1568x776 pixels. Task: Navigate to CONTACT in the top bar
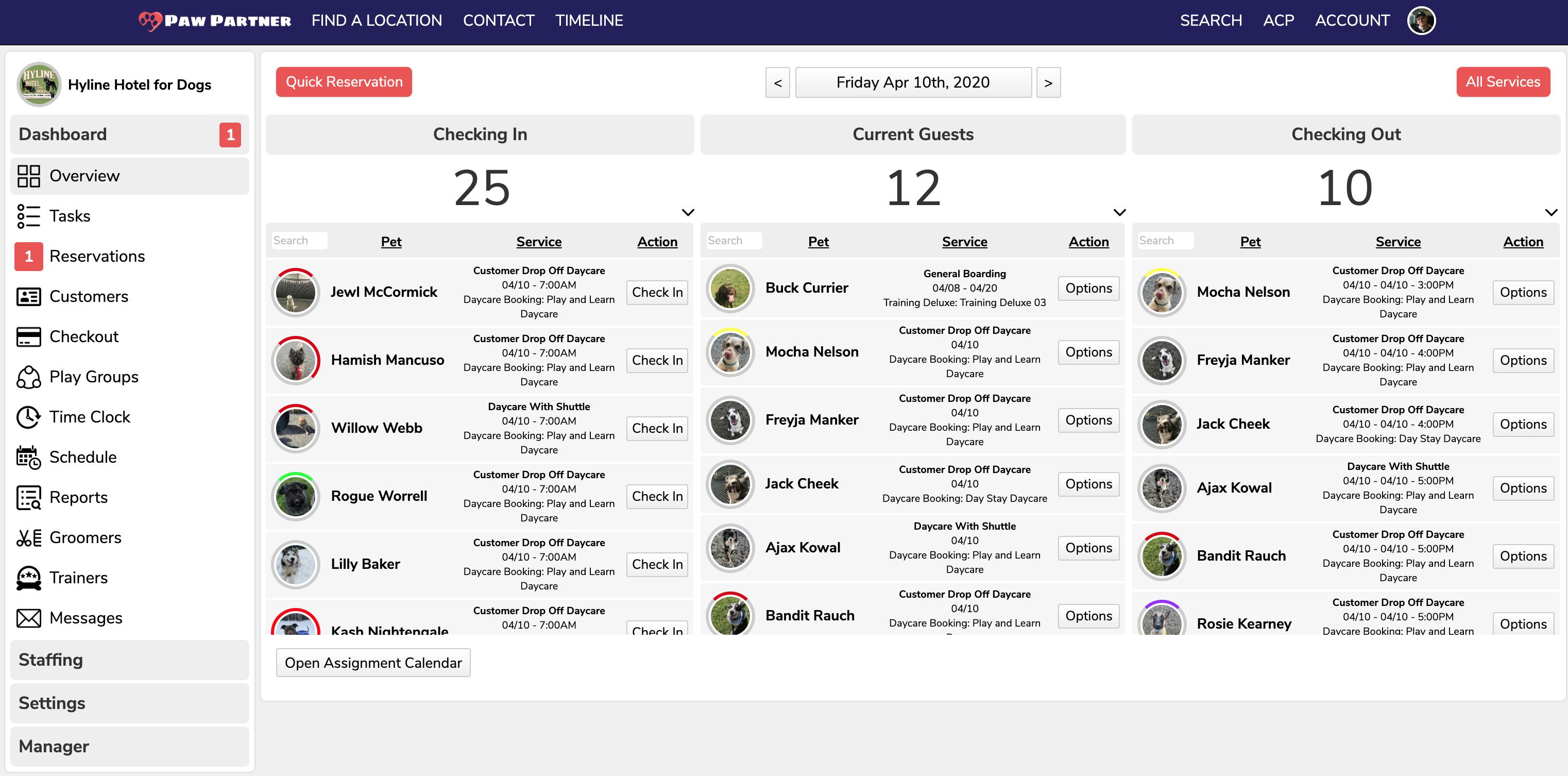pos(499,20)
